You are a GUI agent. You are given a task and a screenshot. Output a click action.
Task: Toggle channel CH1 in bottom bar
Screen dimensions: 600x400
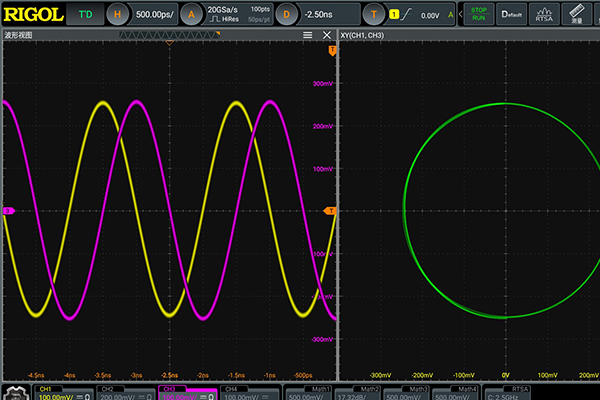tap(65, 391)
